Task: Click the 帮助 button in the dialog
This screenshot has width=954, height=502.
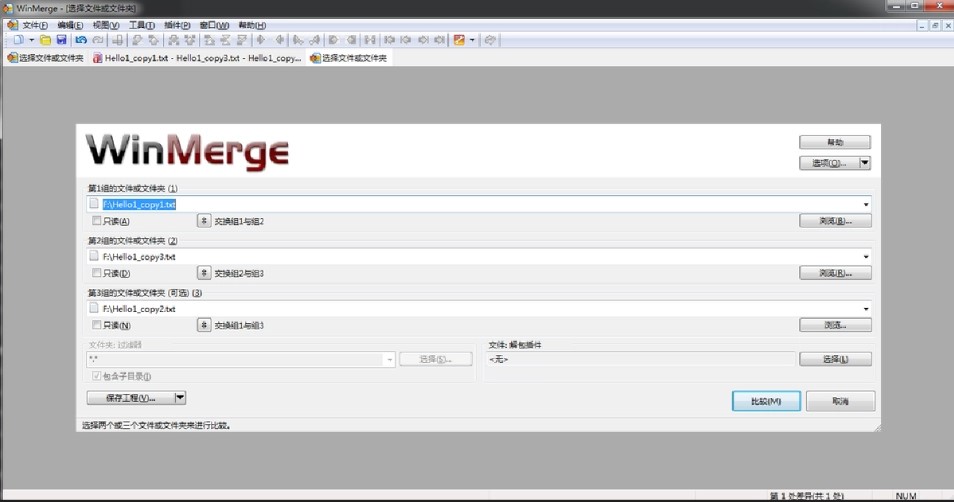Action: click(x=835, y=142)
